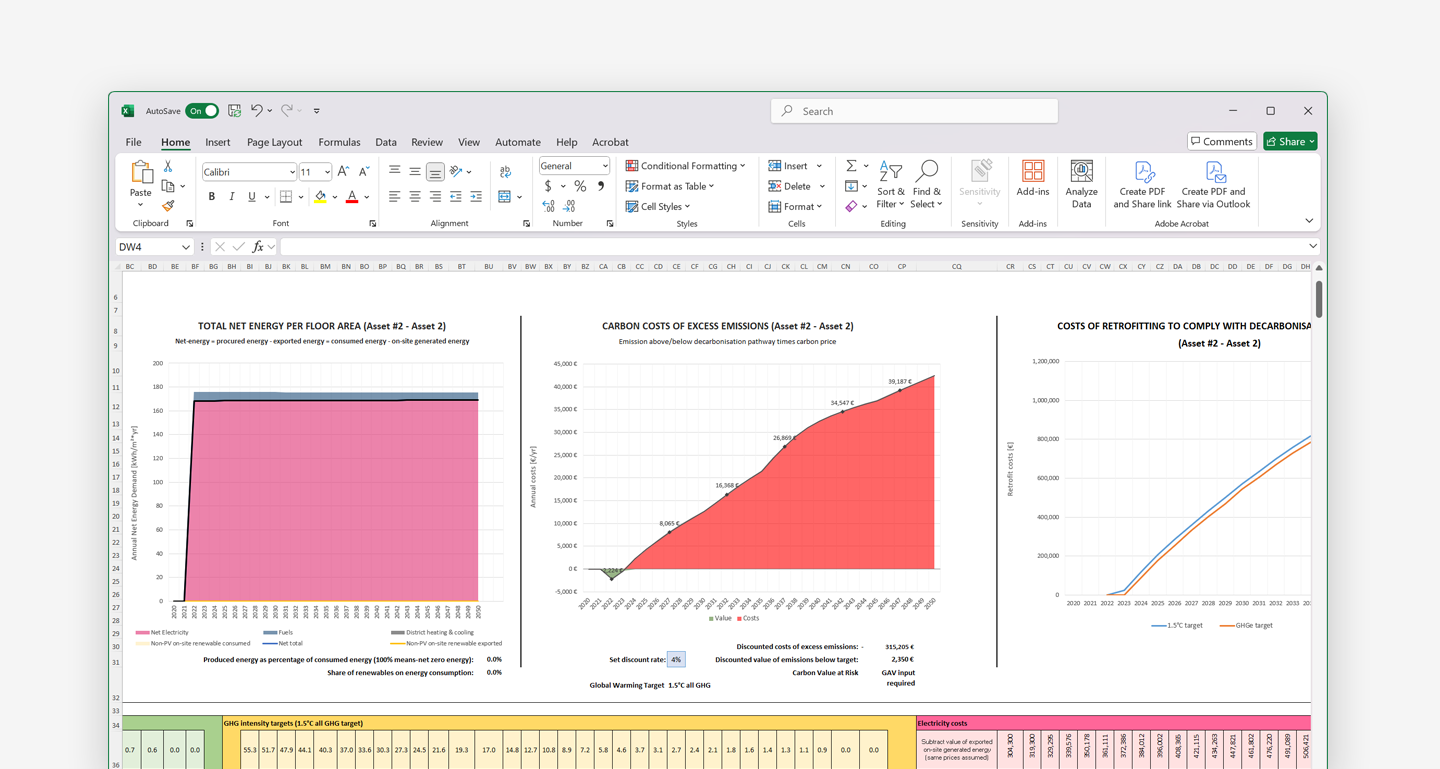The width and height of the screenshot is (1440, 769).
Task: Toggle the Bottom Align button
Action: click(435, 172)
